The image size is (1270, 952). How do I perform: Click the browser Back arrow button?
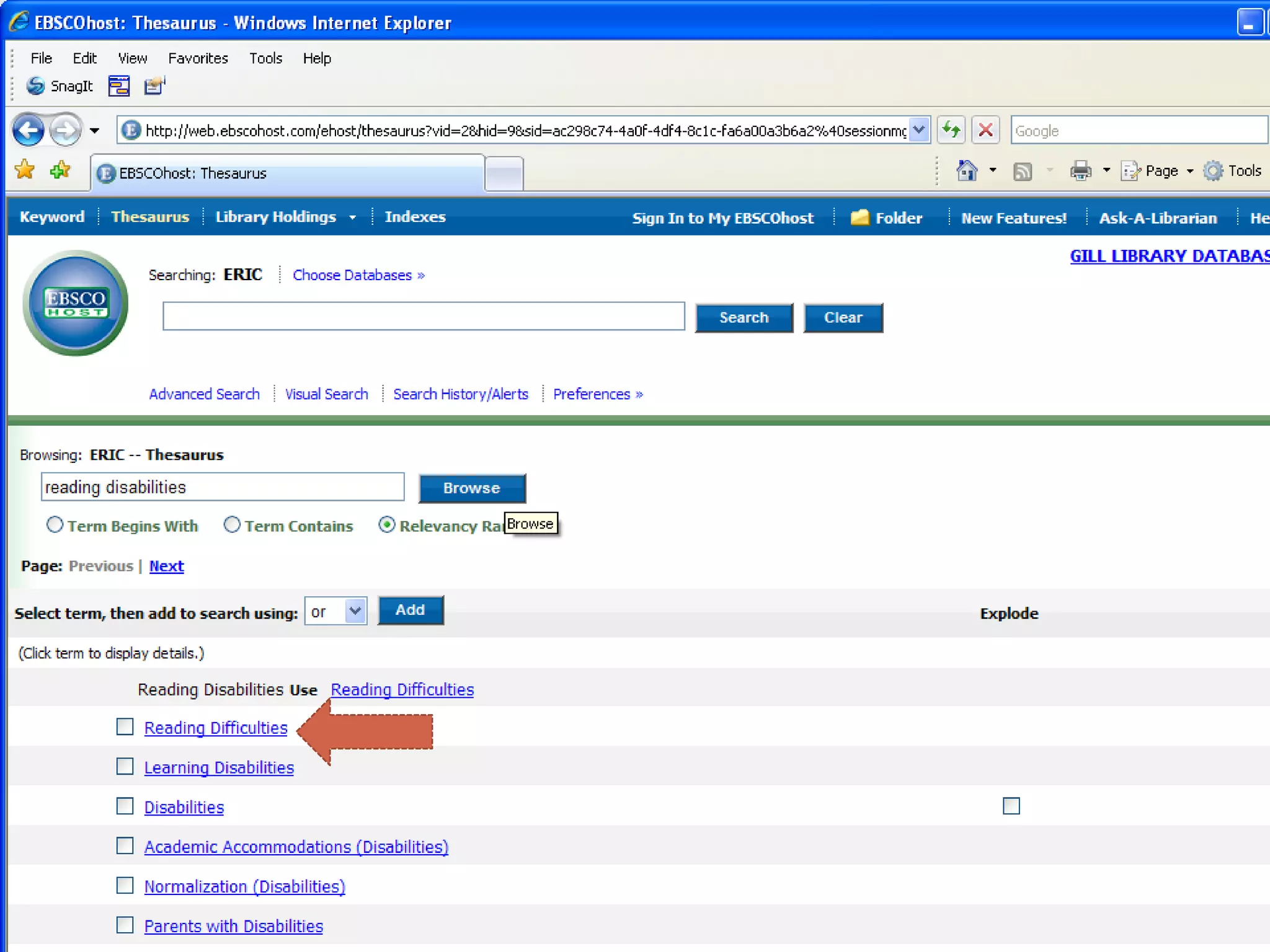28,131
